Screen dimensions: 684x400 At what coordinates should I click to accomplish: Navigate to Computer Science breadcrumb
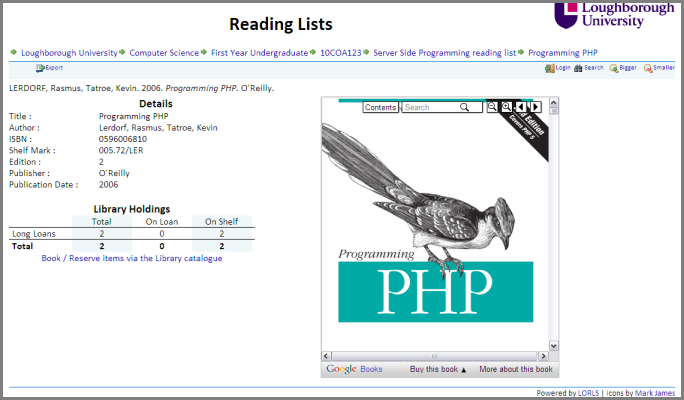(163, 52)
